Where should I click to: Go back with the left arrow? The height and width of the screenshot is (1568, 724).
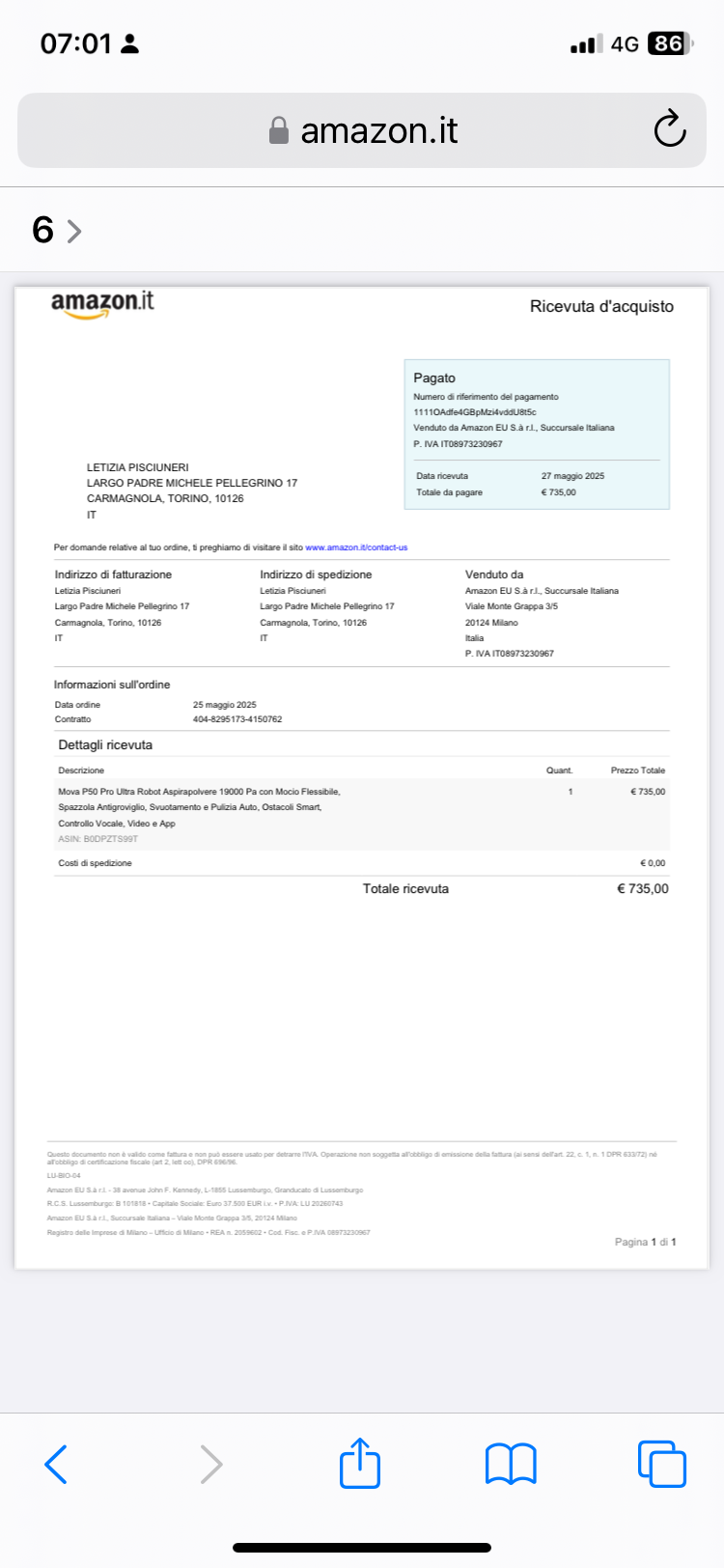[x=56, y=1464]
